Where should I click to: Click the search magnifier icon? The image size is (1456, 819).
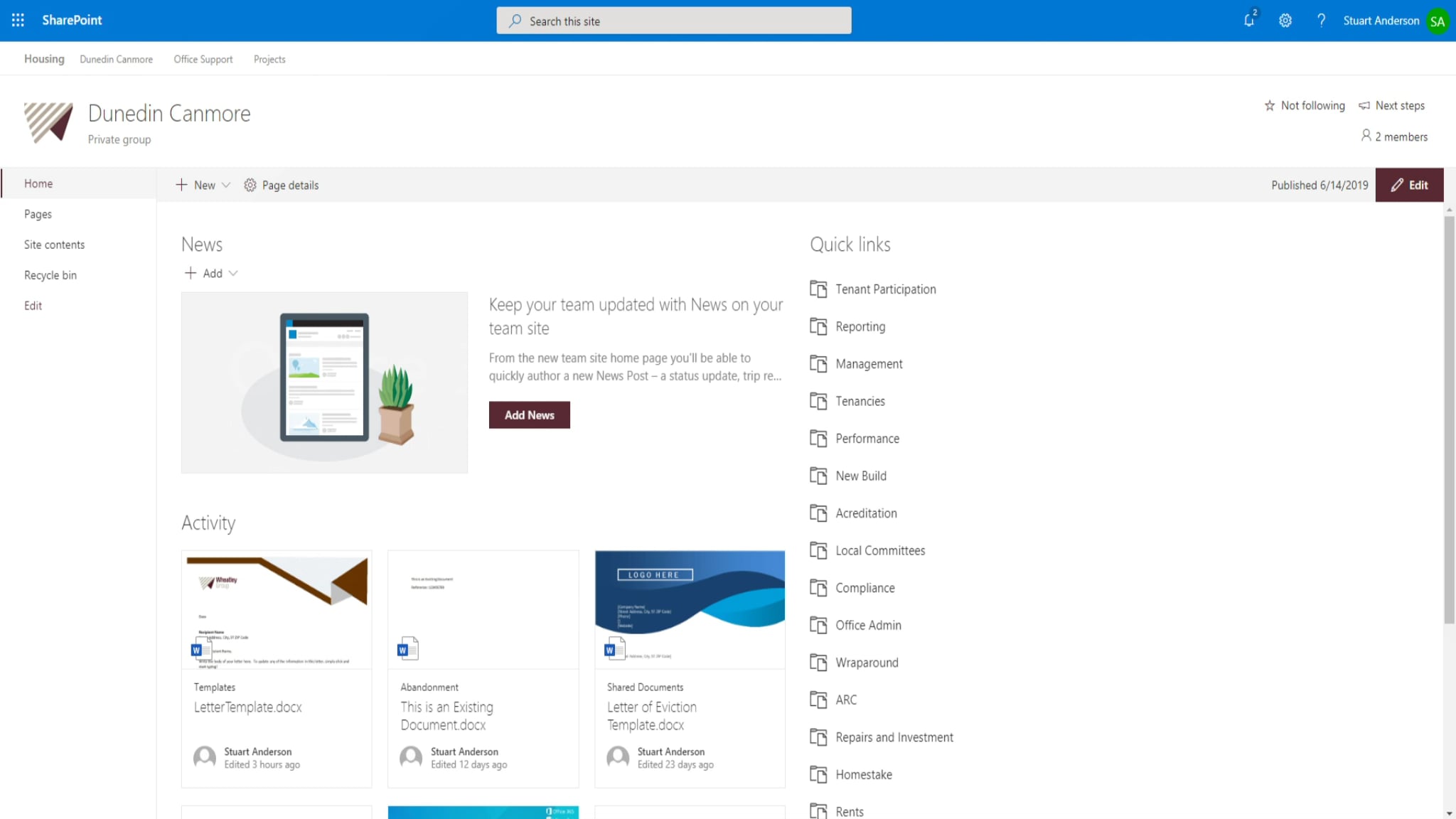point(514,21)
